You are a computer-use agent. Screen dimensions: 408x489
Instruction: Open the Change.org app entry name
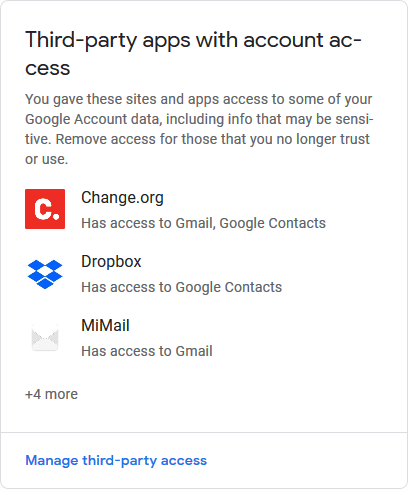(x=122, y=198)
